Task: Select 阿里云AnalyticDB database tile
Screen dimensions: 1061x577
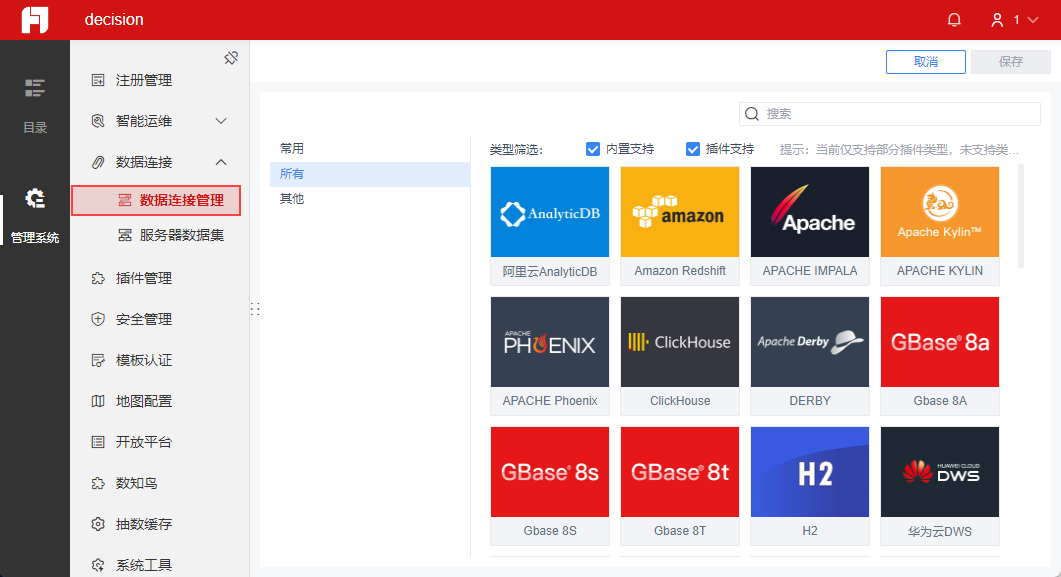Action: click(x=550, y=226)
